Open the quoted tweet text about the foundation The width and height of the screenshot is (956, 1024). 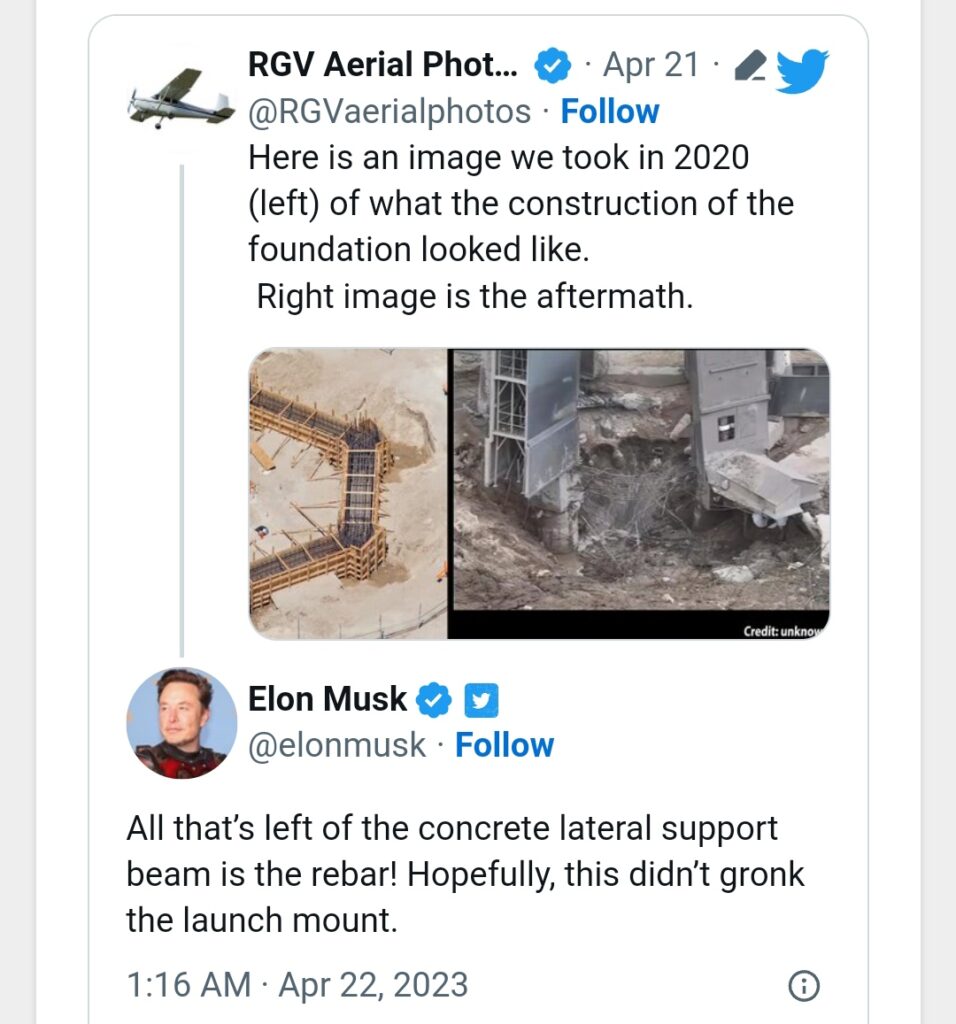[520, 226]
